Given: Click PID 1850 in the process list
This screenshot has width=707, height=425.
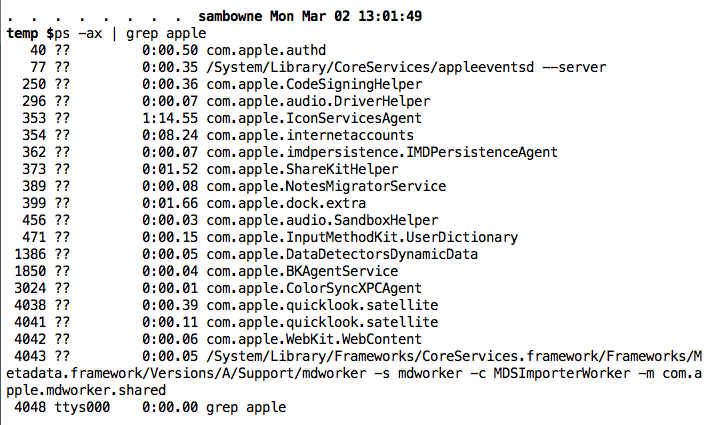Looking at the screenshot, I should (30, 271).
